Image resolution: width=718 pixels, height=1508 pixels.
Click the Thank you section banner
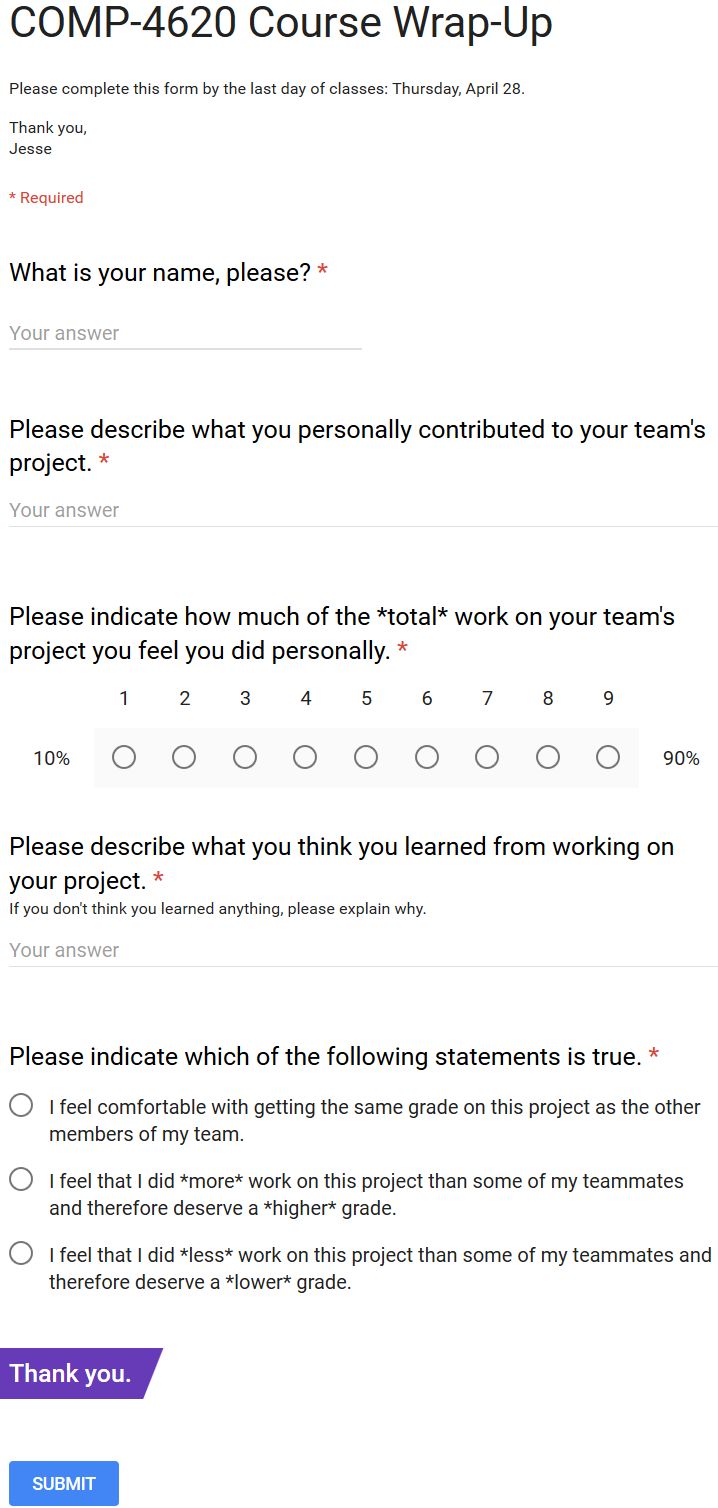(x=75, y=1373)
